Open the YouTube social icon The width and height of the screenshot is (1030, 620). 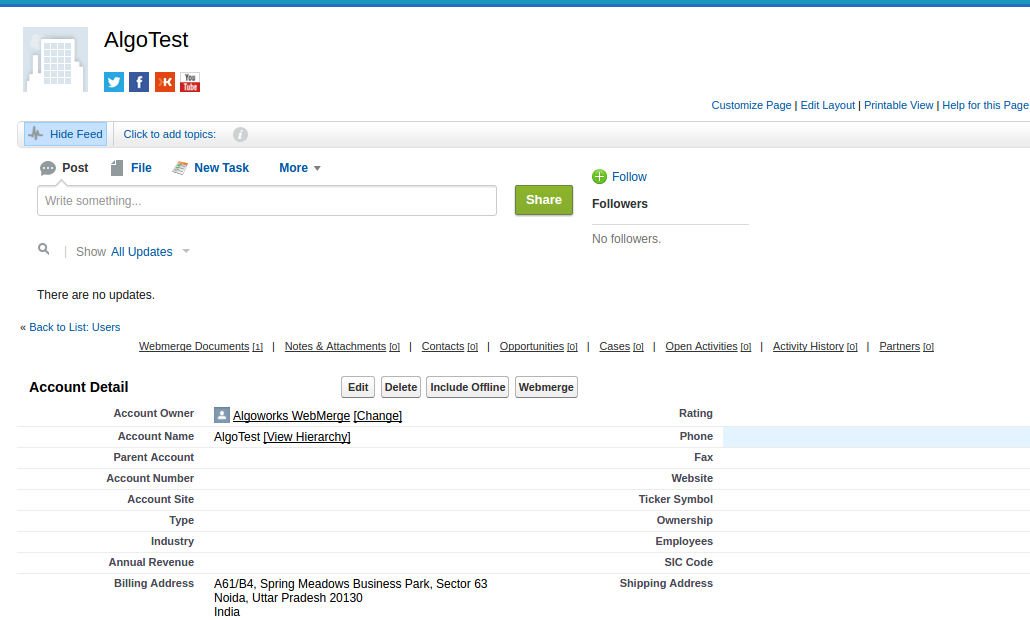[x=190, y=82]
